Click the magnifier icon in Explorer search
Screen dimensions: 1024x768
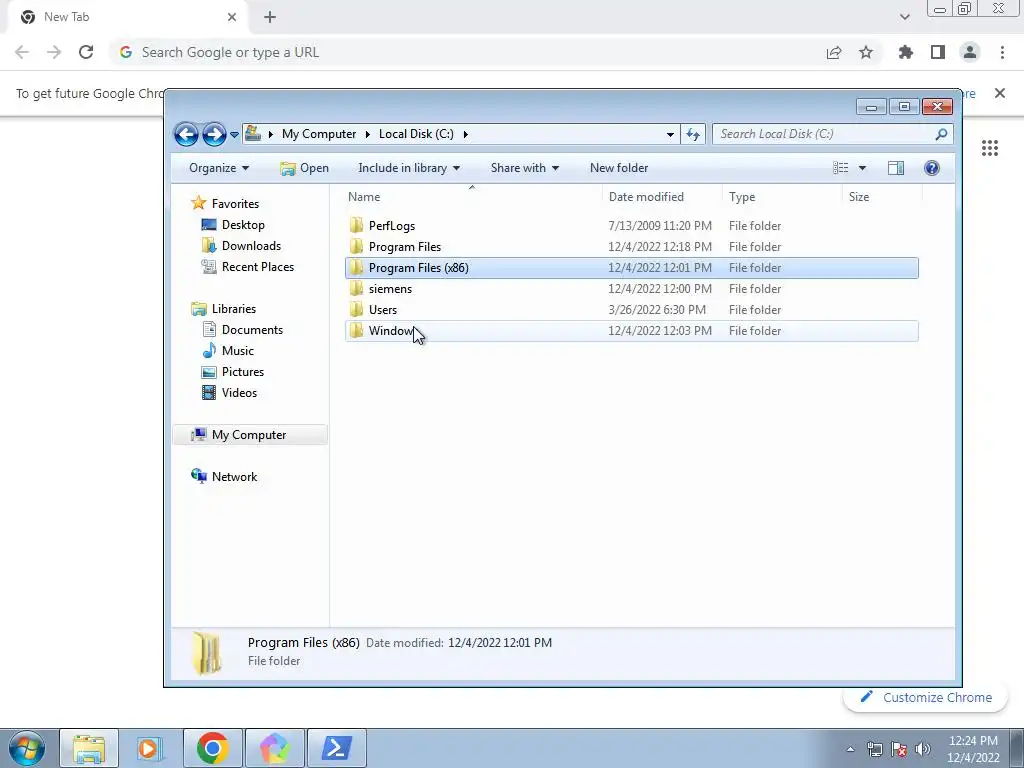tap(941, 134)
